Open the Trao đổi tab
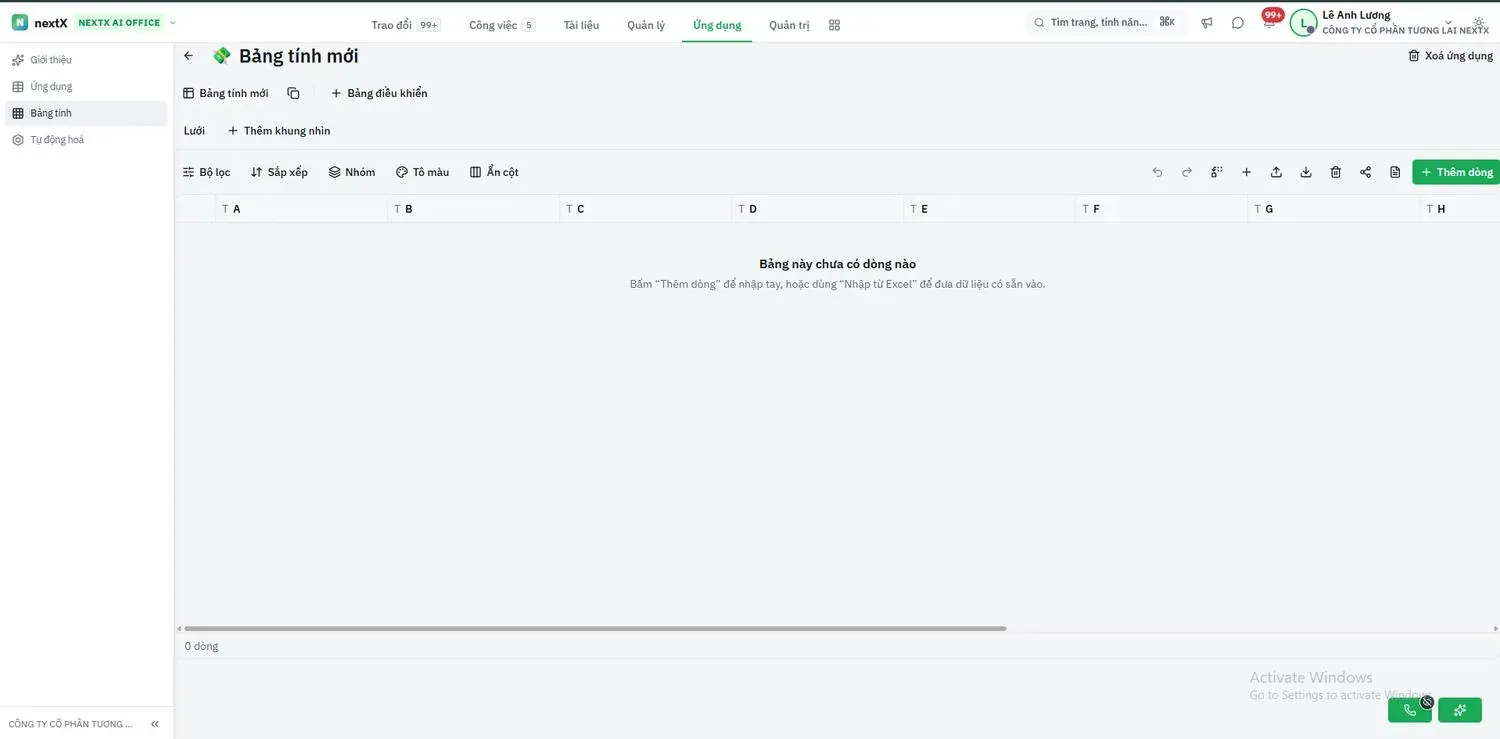Viewport: 1500px width, 739px height. click(405, 25)
